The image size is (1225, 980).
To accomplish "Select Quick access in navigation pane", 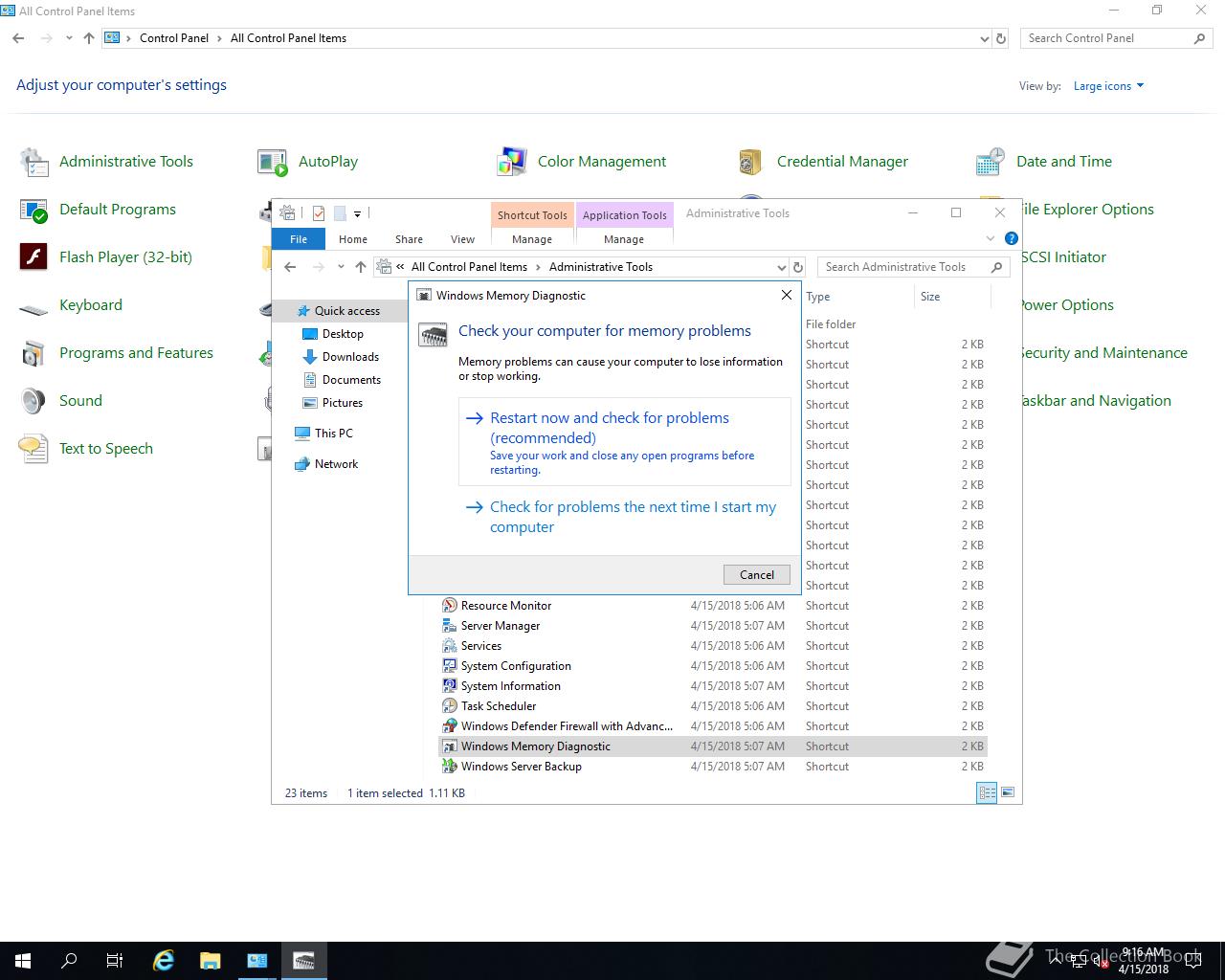I will coord(346,311).
